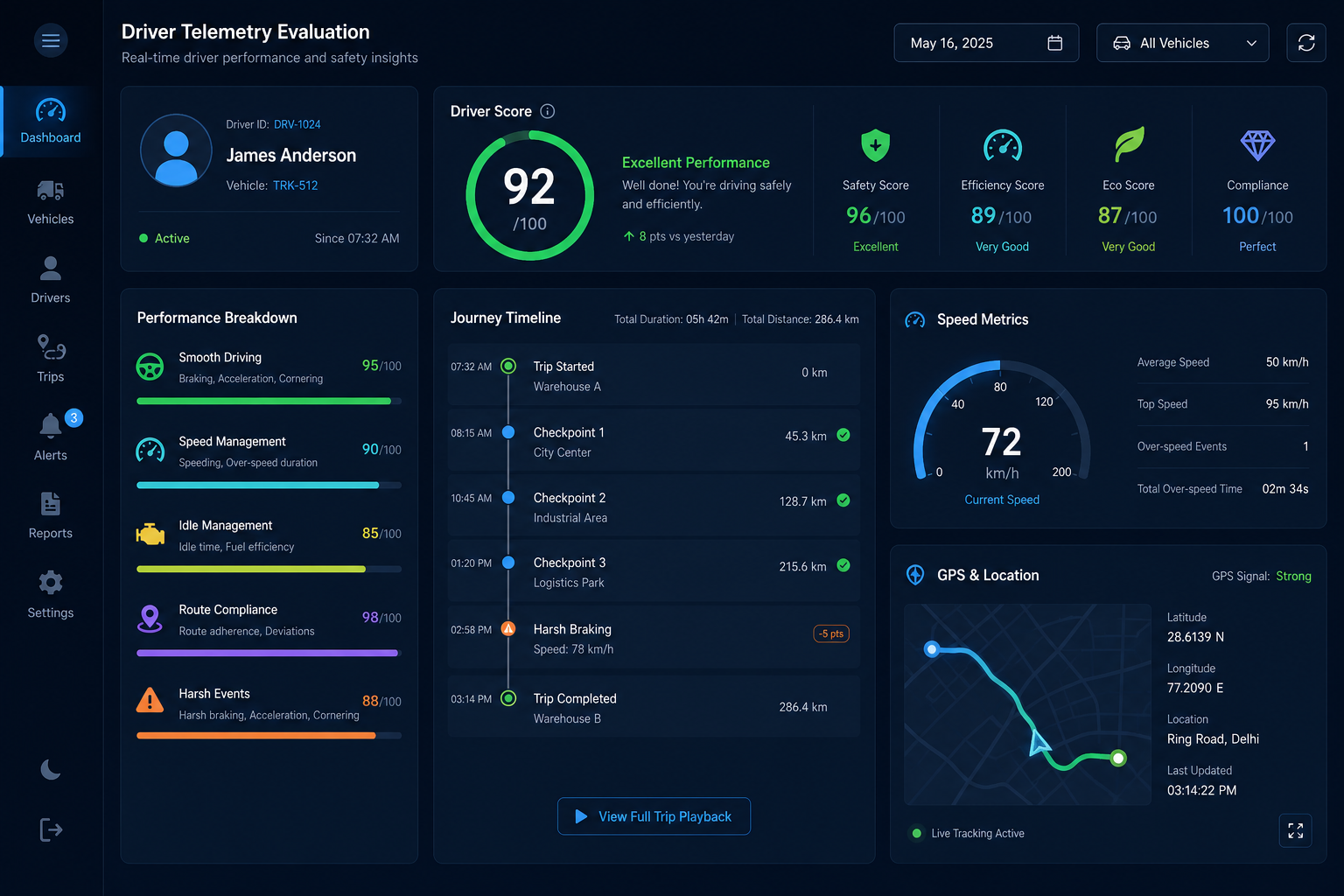Screen dimensions: 1344x896
Task: Click the Driver Score info icon
Action: click(548, 111)
